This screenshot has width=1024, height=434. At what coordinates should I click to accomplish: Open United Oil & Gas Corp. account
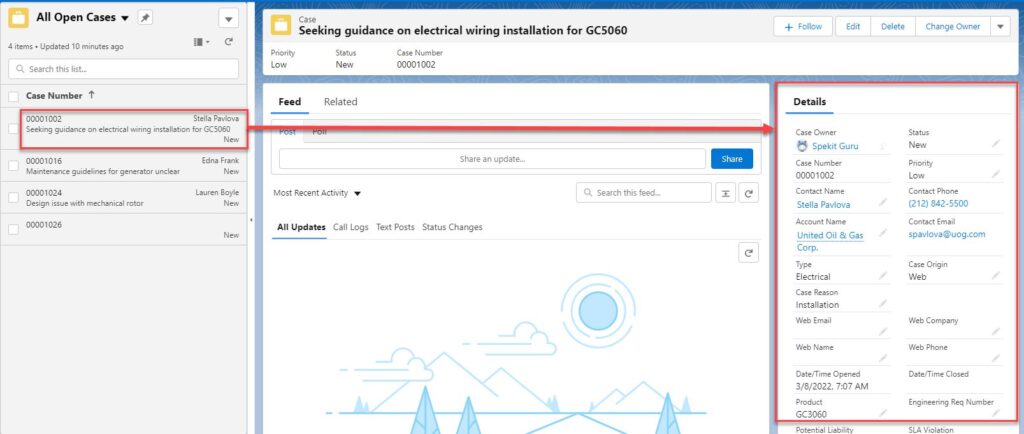pos(829,241)
